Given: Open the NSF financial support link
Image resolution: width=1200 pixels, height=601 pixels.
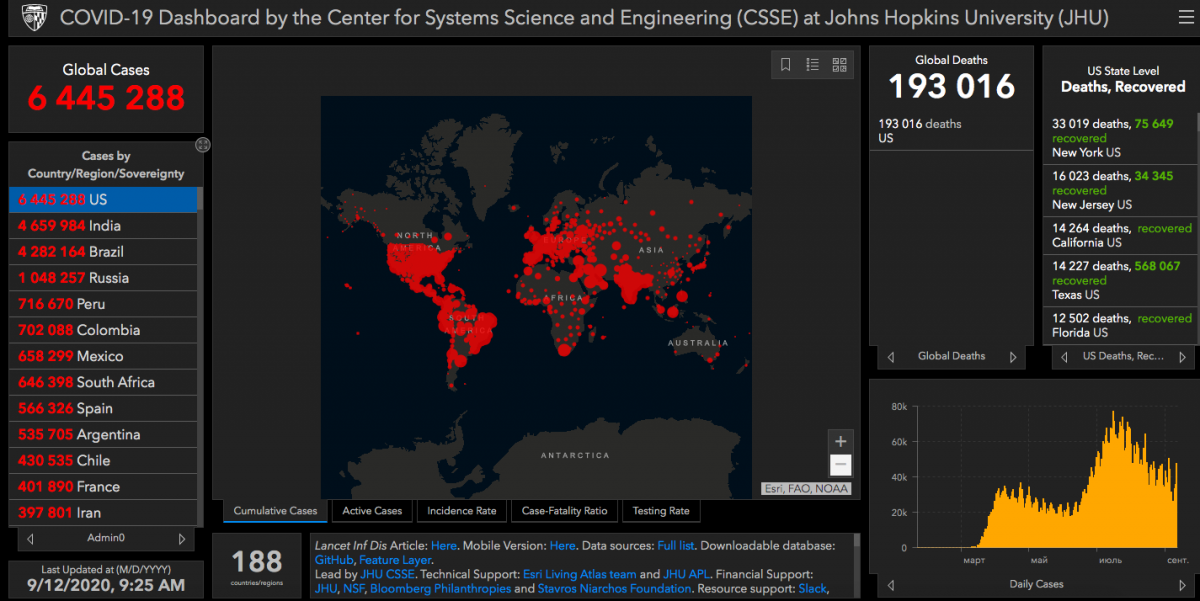Looking at the screenshot, I should pyautogui.click(x=356, y=588).
